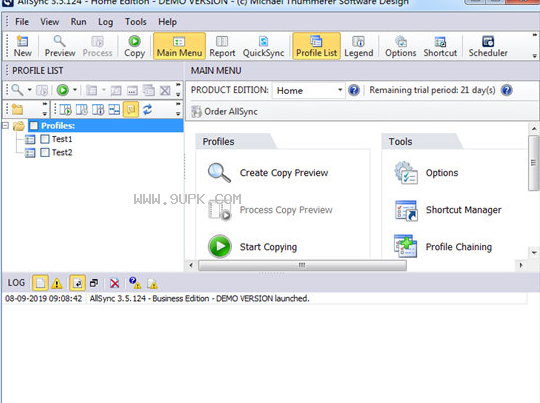Open the Product Edition combo box
540x403 pixels.
point(309,90)
